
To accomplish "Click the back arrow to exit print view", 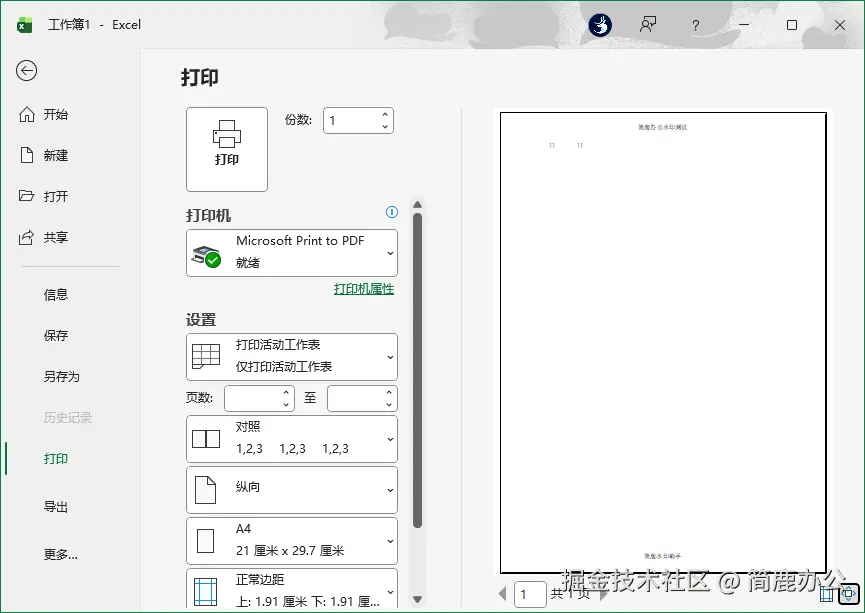I will 27,71.
